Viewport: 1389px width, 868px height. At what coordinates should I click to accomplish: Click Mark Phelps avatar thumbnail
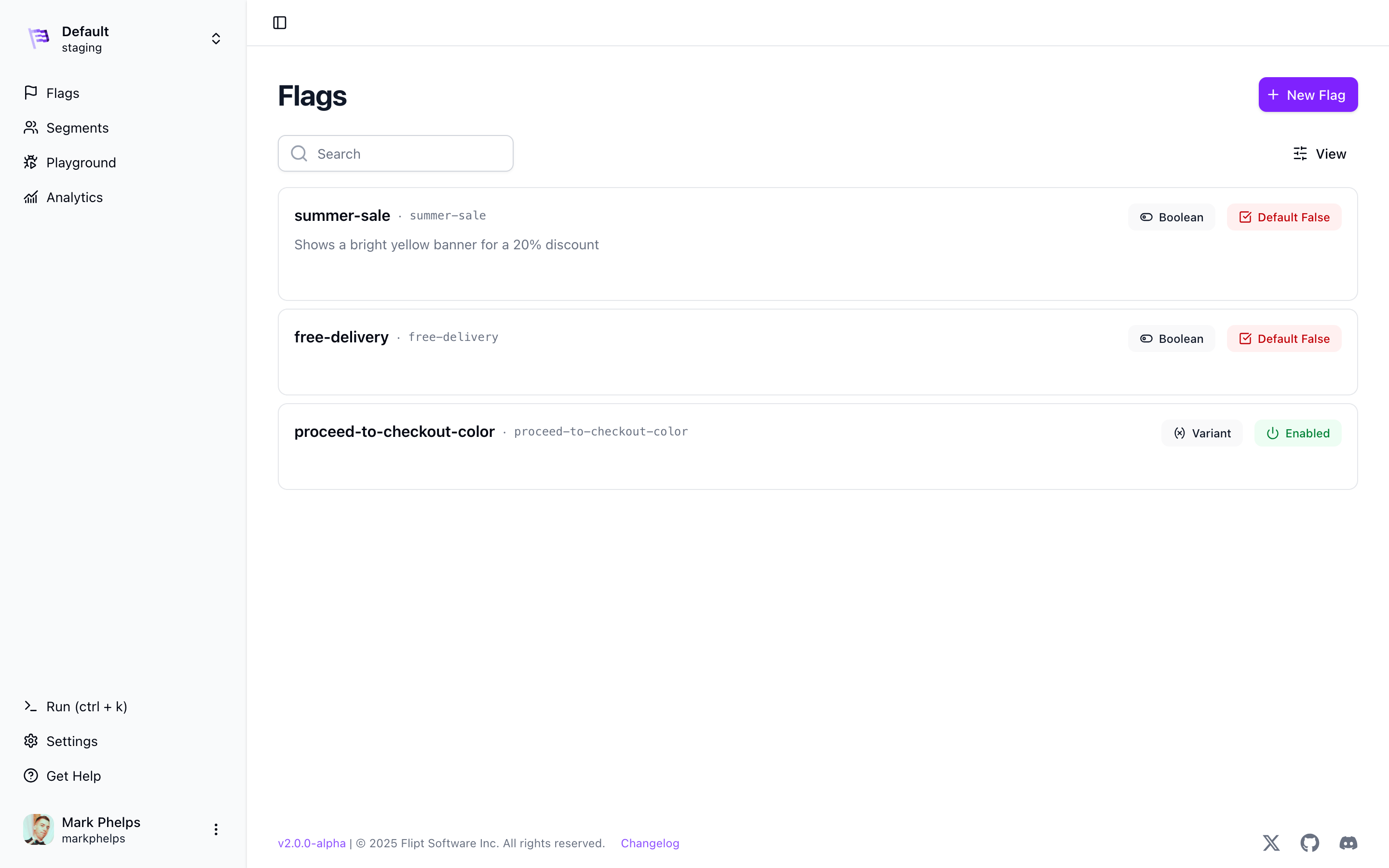(39, 829)
